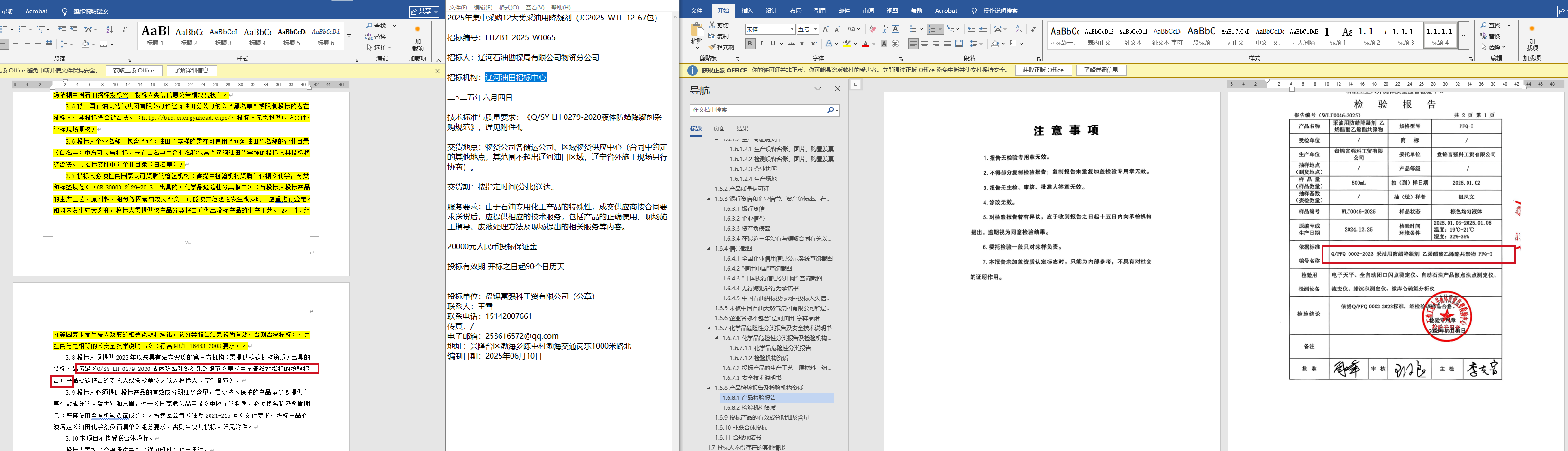Image resolution: width=1568 pixels, height=451 pixels.
Task: Click the Clear All Formatting eraser icon
Action: [x=872, y=28]
